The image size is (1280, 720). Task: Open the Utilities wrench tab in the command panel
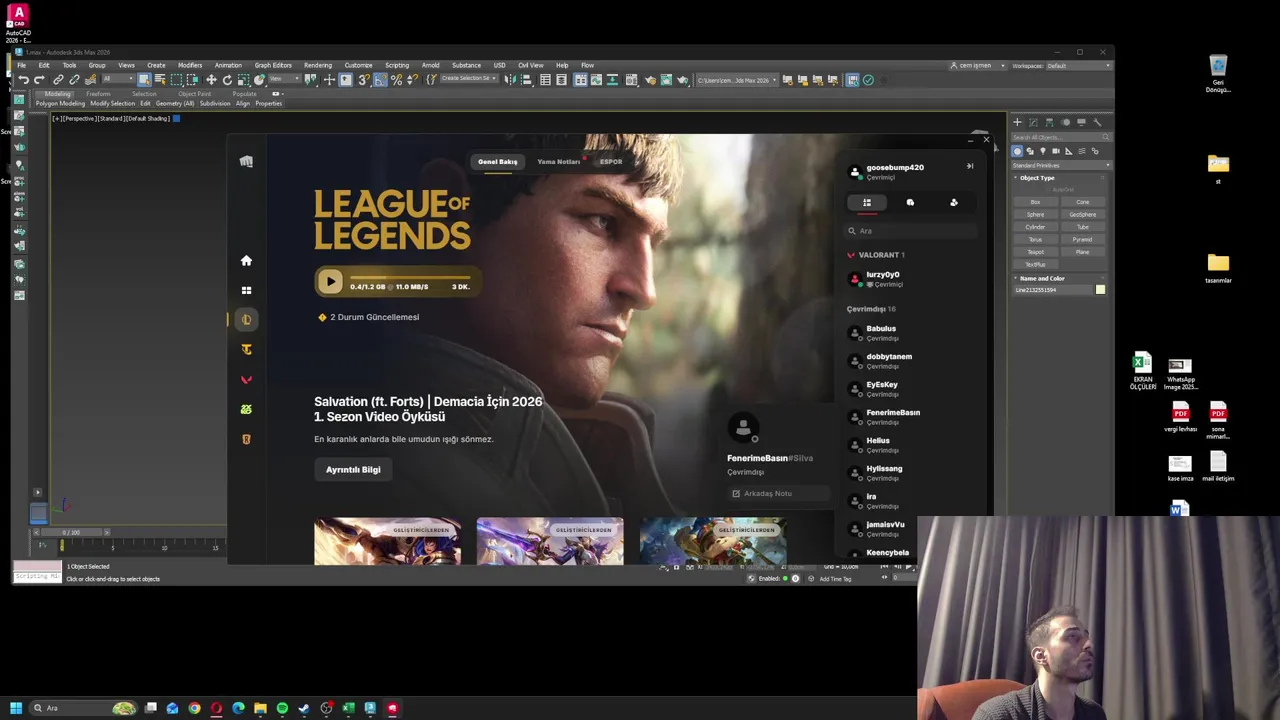(1097, 122)
